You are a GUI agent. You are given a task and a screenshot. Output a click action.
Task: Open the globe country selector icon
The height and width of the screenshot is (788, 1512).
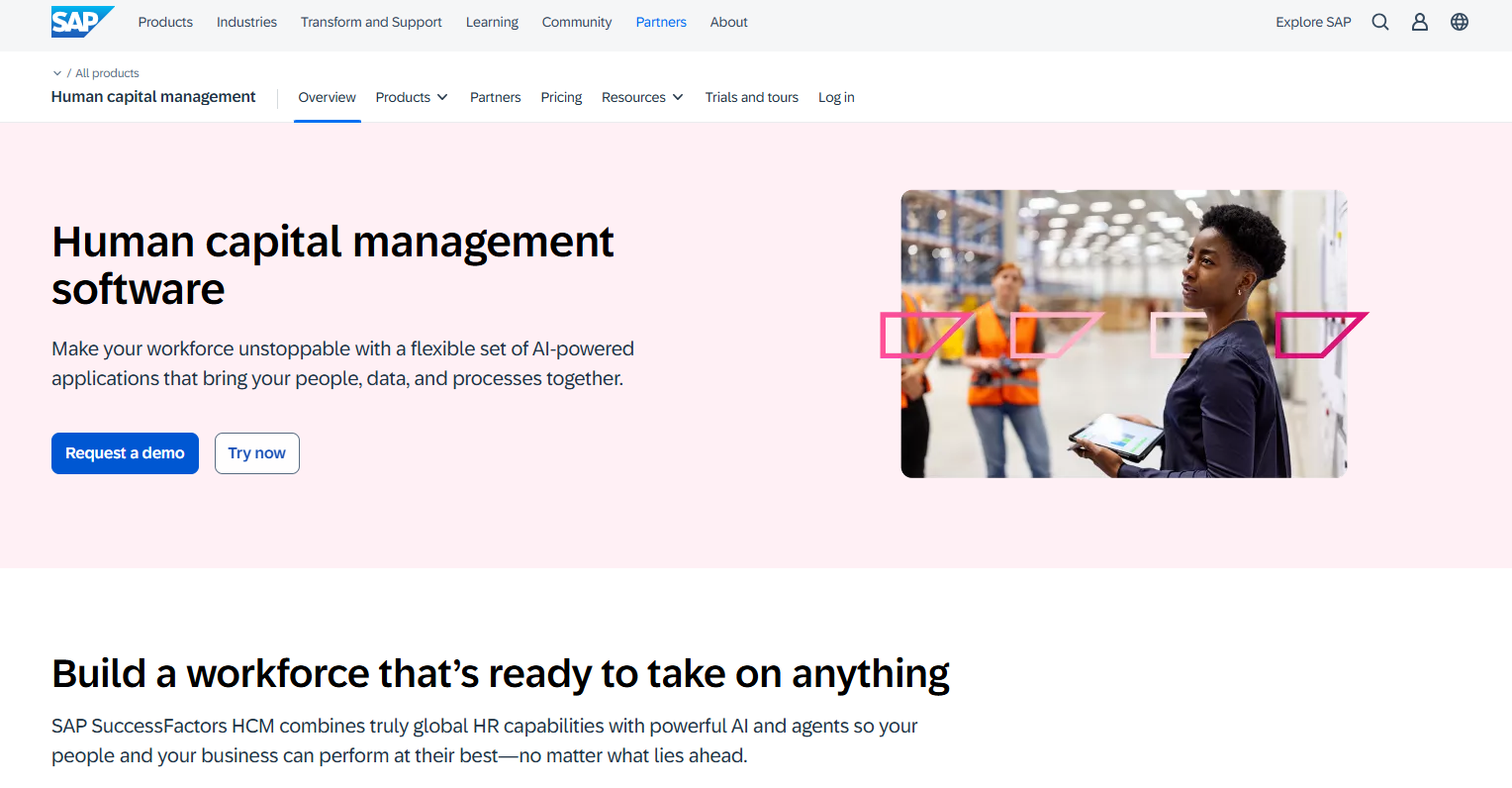coord(1460,22)
